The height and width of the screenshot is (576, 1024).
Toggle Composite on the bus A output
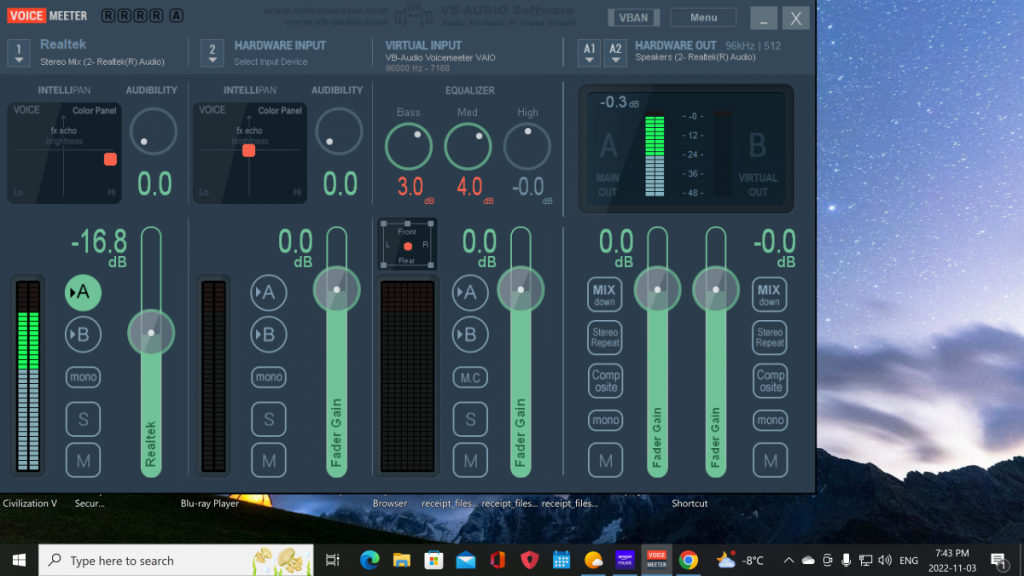[x=605, y=381]
